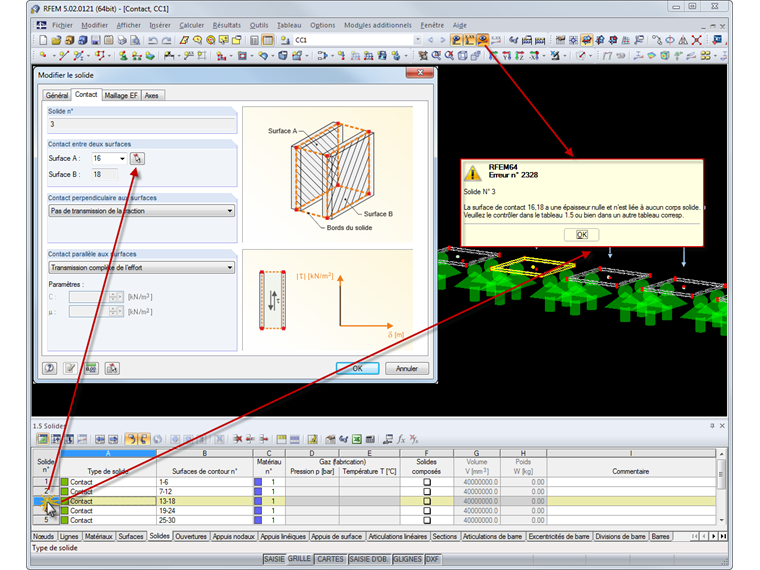Click the blue material swatch in the 7-12 row
This screenshot has height=570, width=760.
[258, 491]
